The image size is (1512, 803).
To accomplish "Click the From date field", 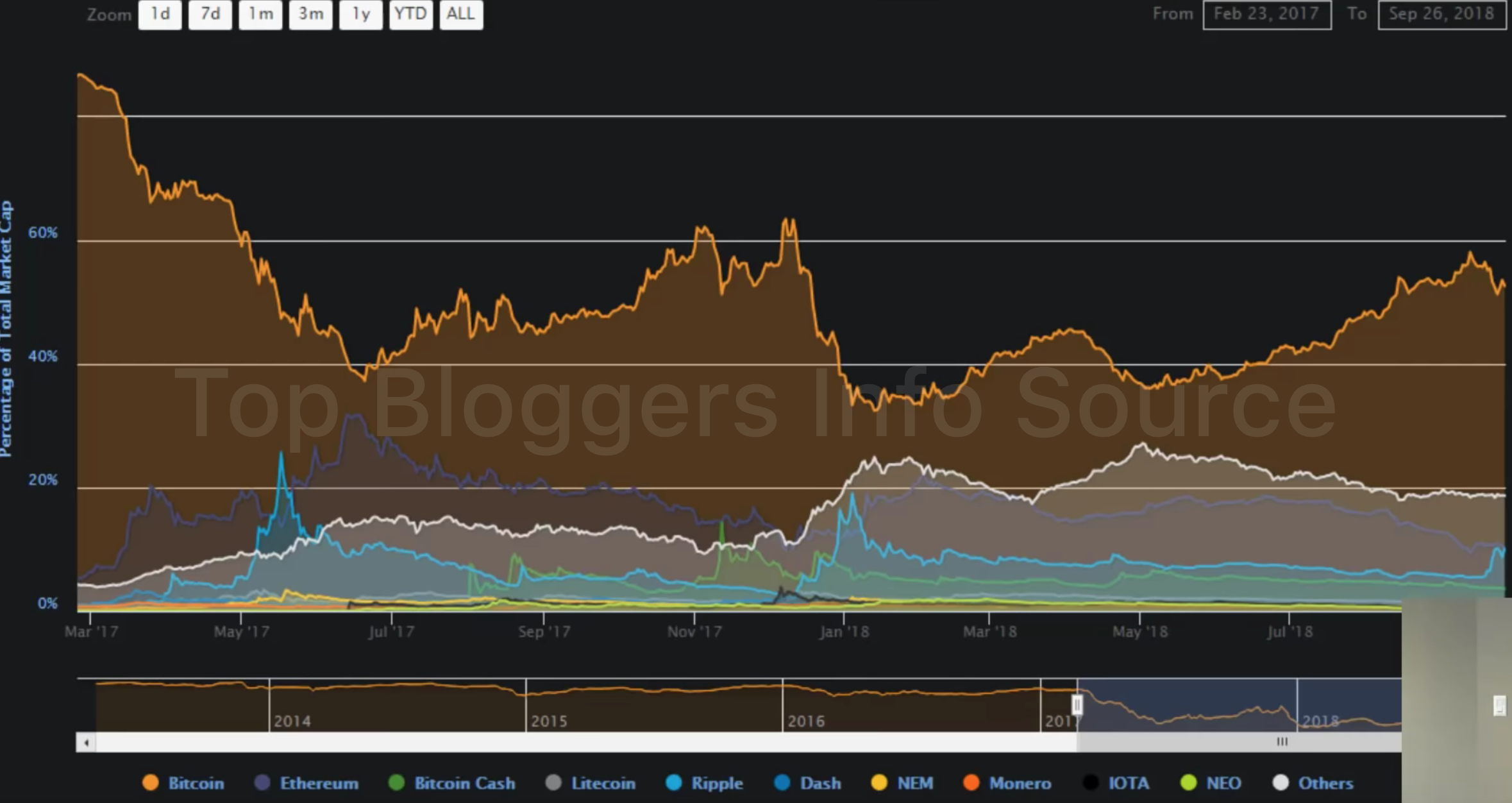I will (1266, 14).
